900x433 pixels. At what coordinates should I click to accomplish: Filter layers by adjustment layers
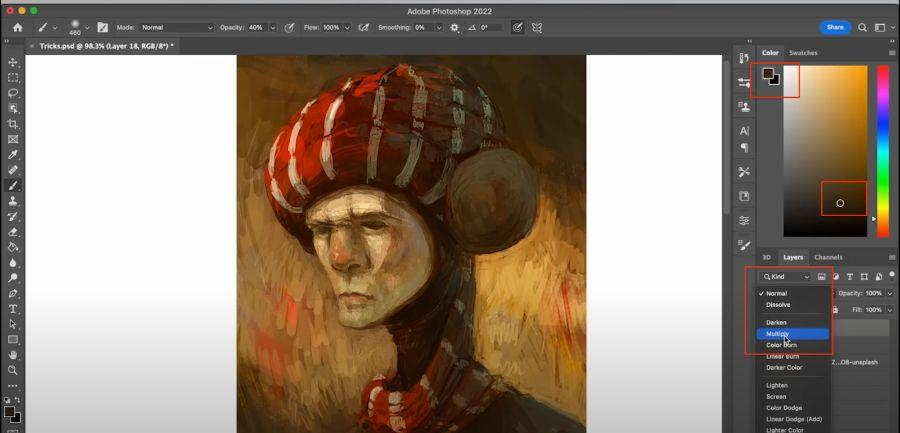tap(836, 277)
